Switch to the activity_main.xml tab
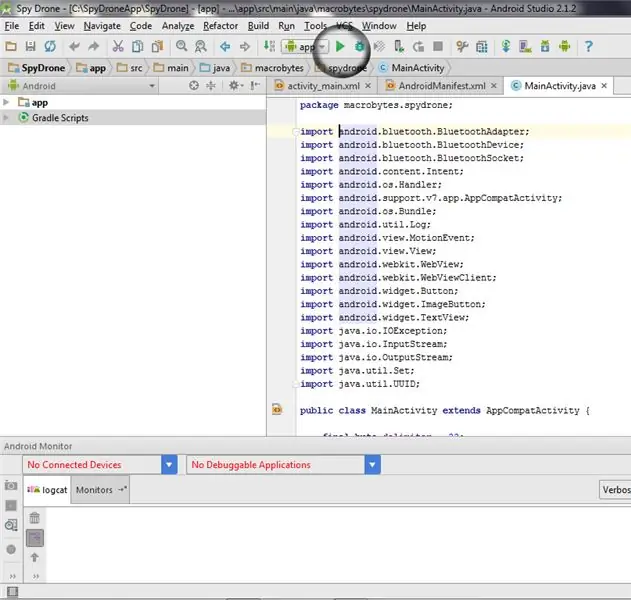Screen dimensions: 631x600 coord(323,86)
